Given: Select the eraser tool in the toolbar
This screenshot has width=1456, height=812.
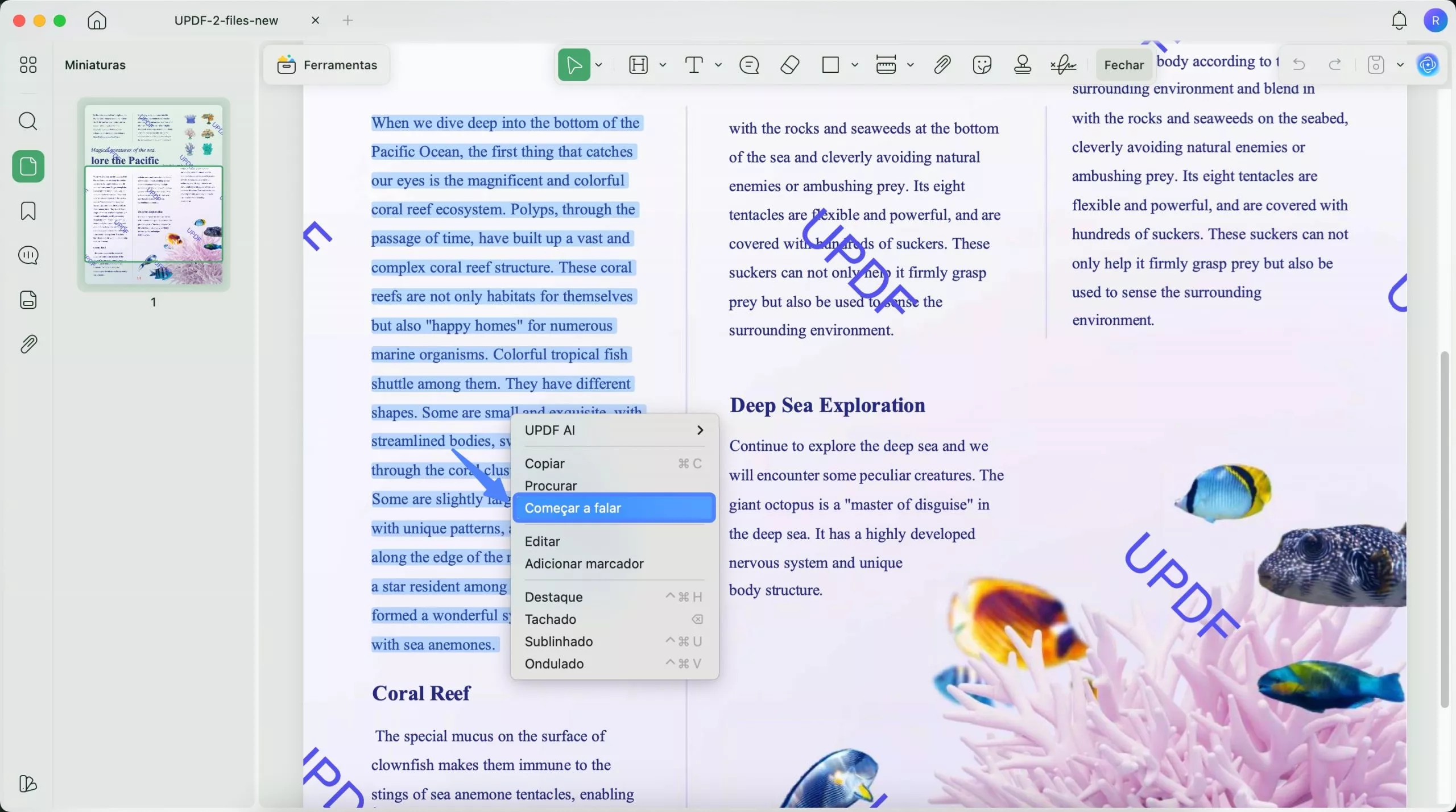Looking at the screenshot, I should tap(789, 64).
